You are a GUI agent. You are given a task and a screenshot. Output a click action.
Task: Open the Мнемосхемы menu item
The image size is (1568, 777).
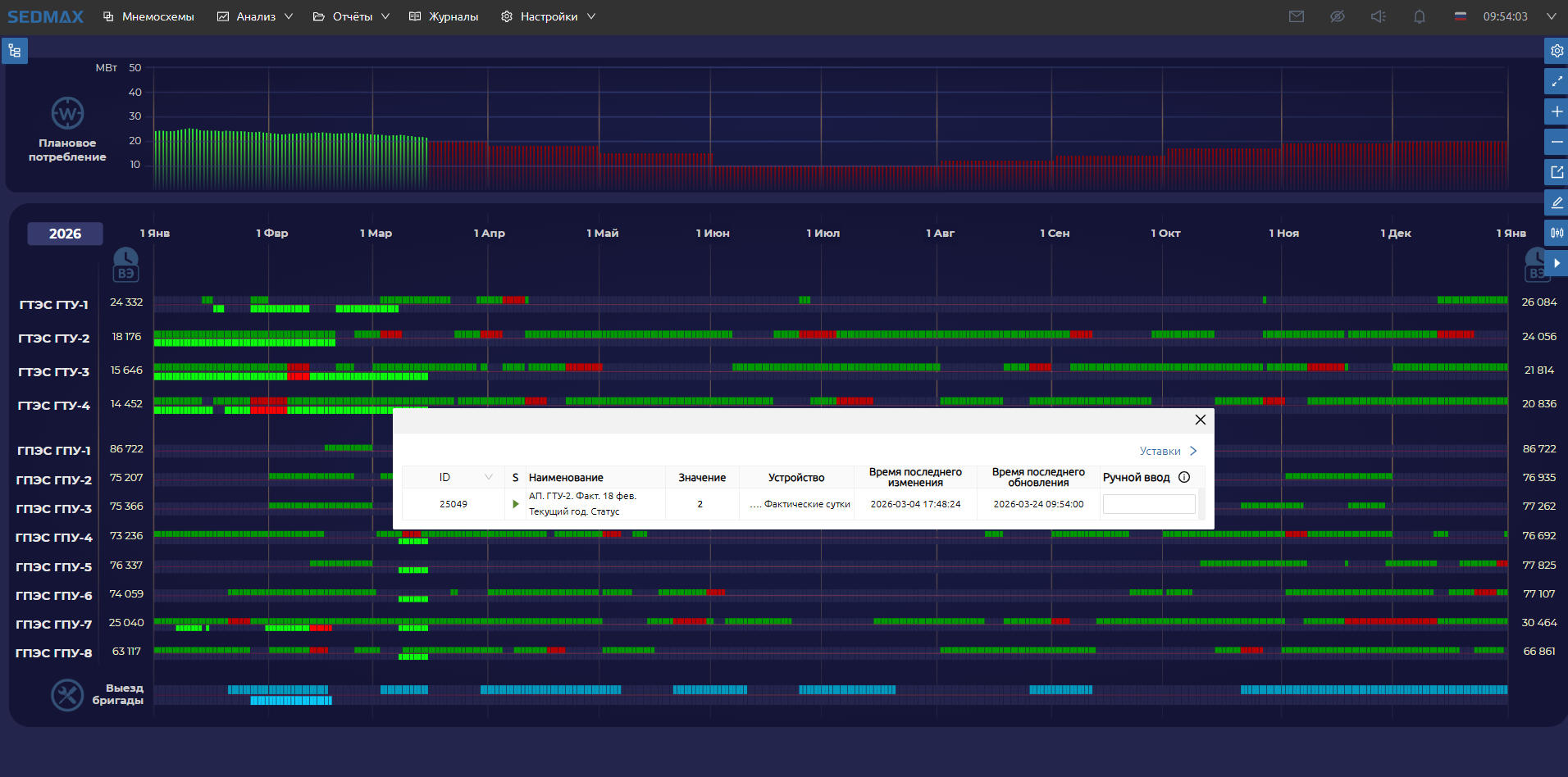(x=148, y=16)
